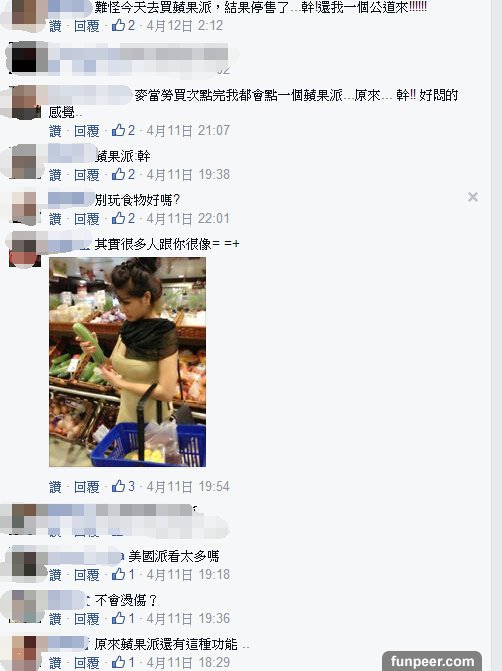Click thumbs-up icon on 4月11日 22:01 comment
The image size is (502, 671).
tap(118, 218)
